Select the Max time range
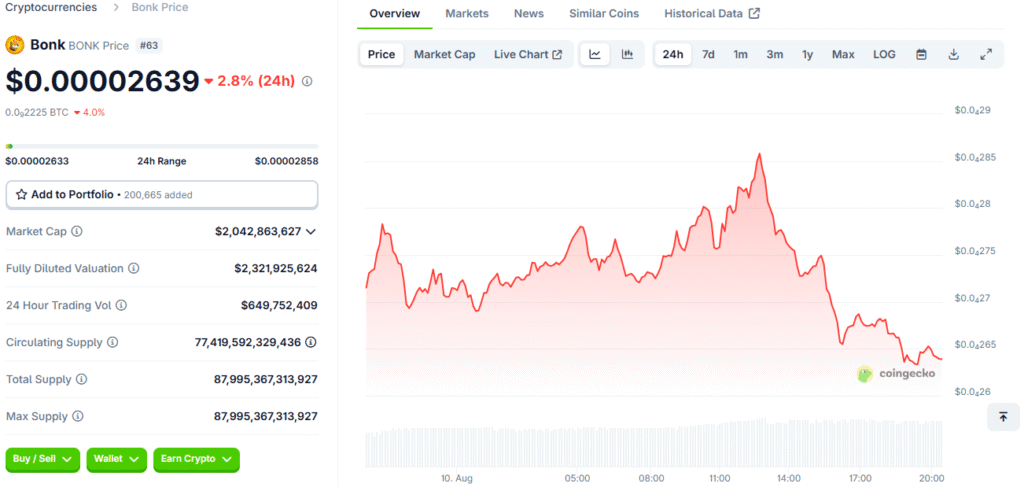 [x=843, y=55]
